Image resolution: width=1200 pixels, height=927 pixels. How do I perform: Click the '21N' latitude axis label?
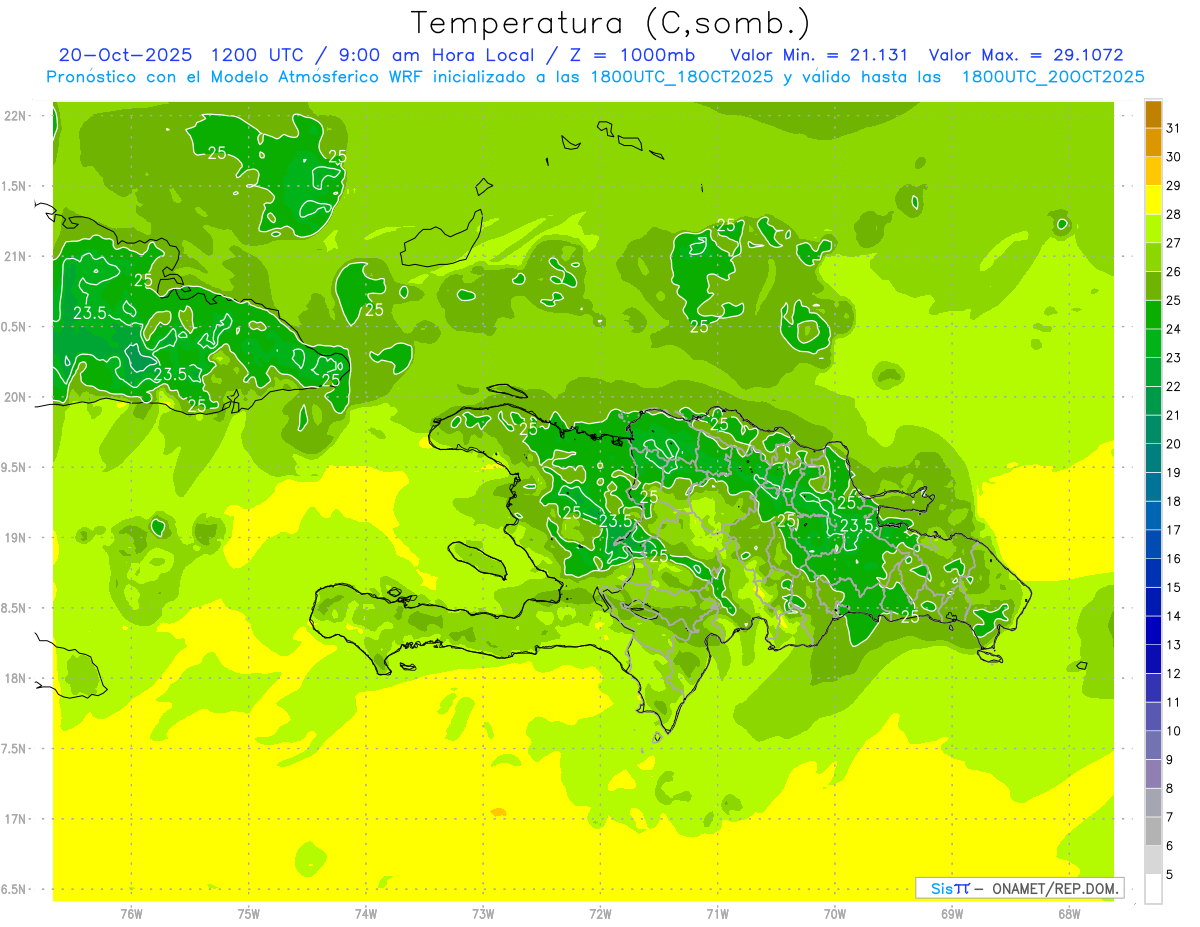coord(16,256)
